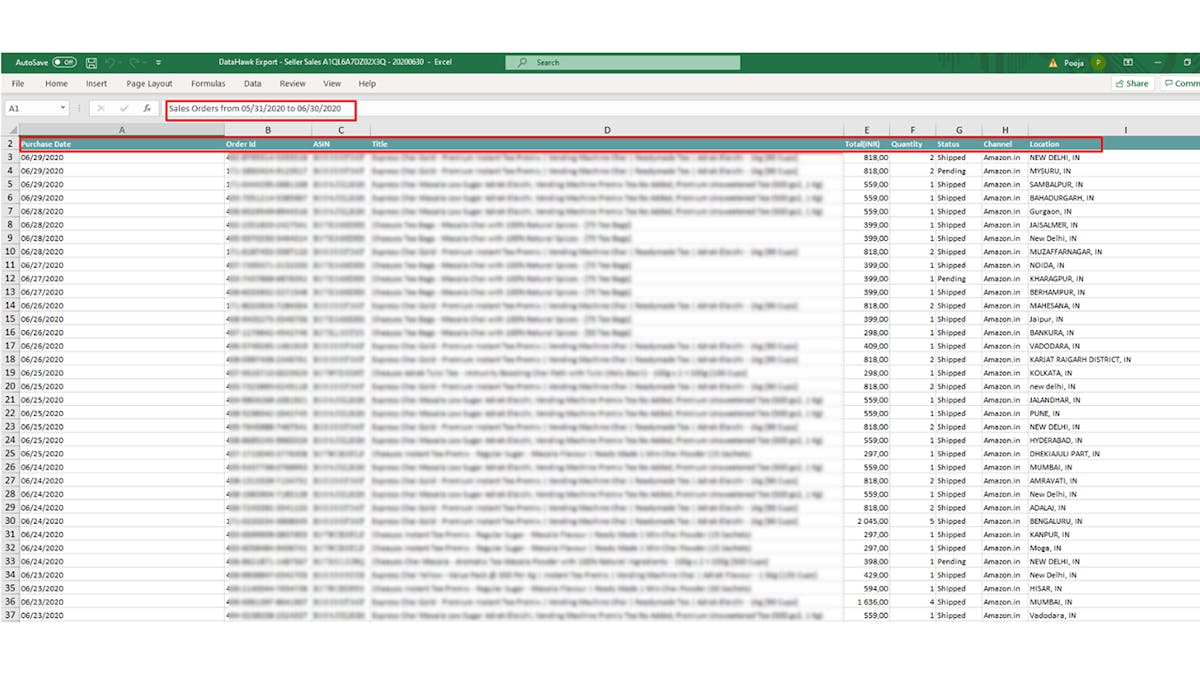Screen dimensions: 1200x675
Task: Select row header 30
Action: pos(9,521)
